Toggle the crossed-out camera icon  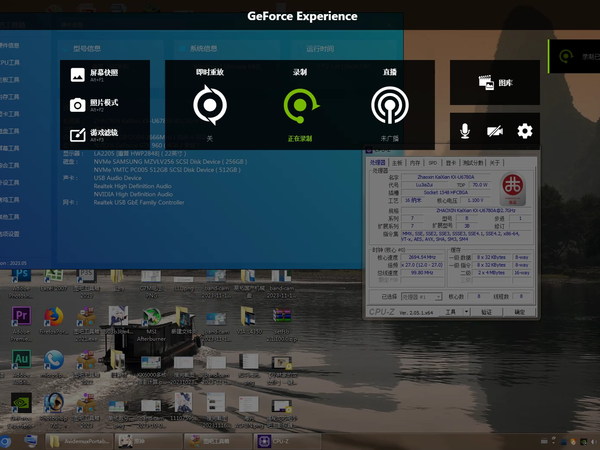tap(495, 131)
